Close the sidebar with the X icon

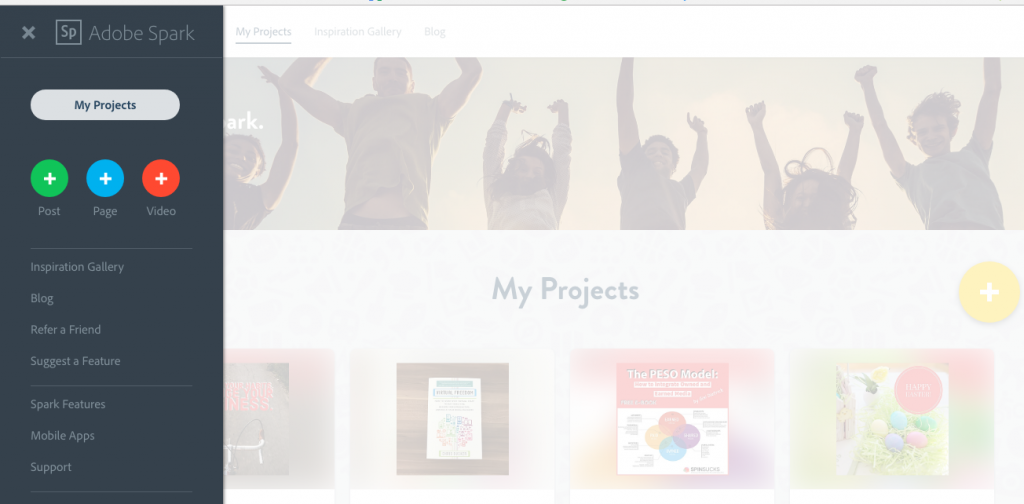coord(28,33)
